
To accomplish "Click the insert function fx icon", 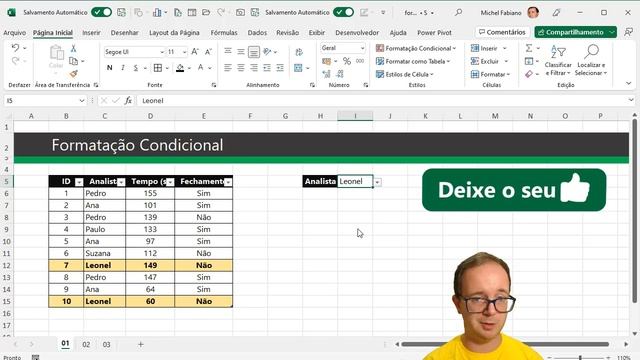I will click(128, 100).
